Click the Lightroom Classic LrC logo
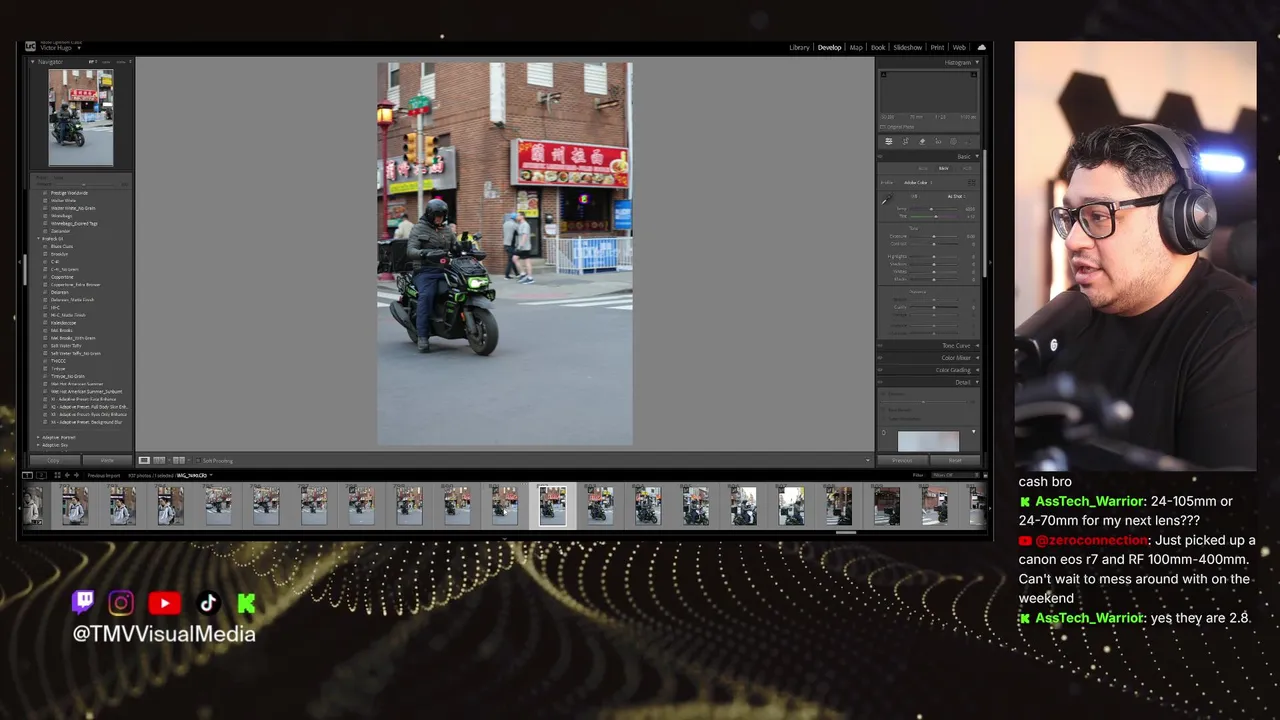This screenshot has width=1280, height=720. 30,46
